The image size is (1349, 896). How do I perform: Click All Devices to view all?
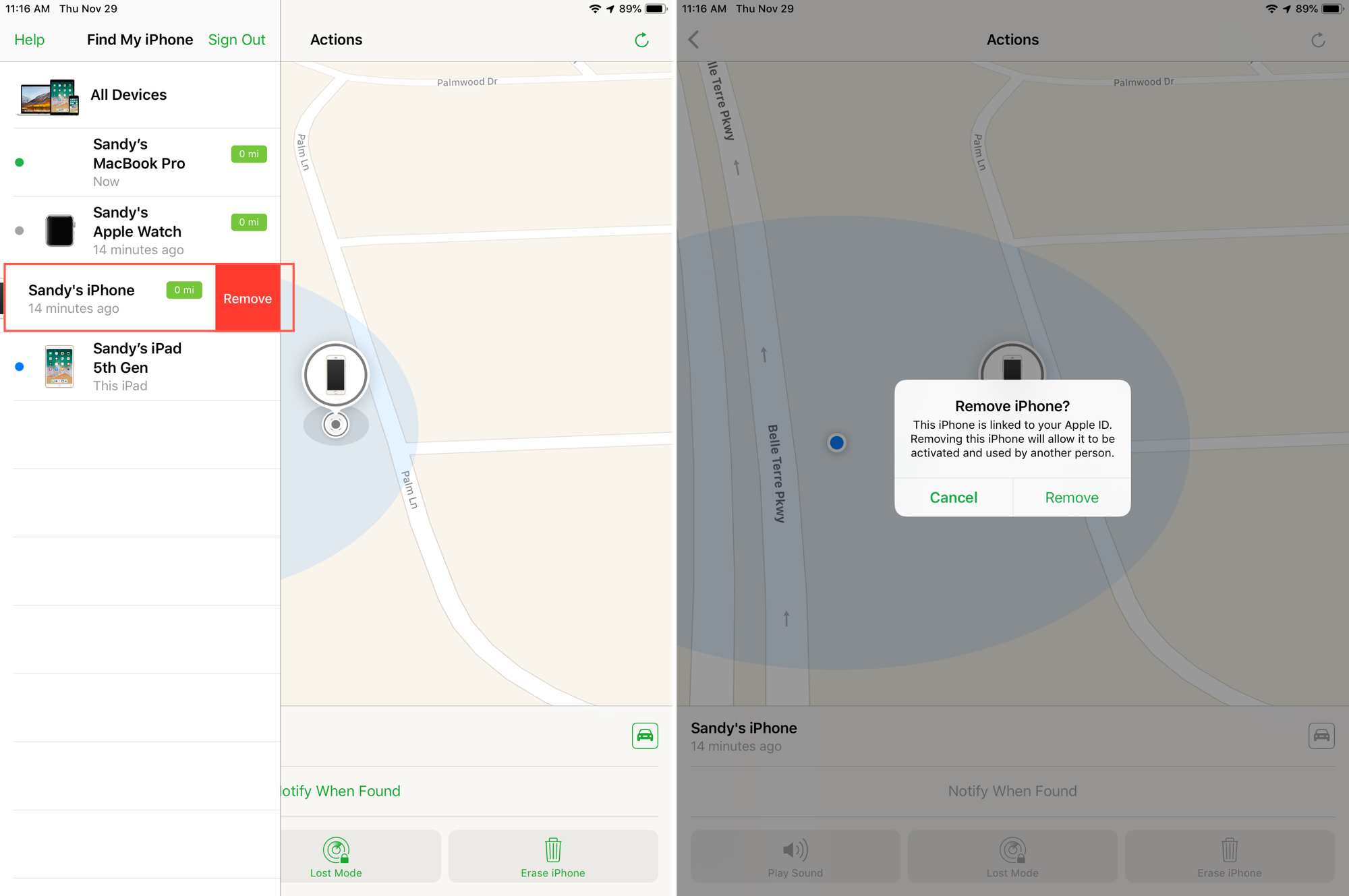(141, 95)
